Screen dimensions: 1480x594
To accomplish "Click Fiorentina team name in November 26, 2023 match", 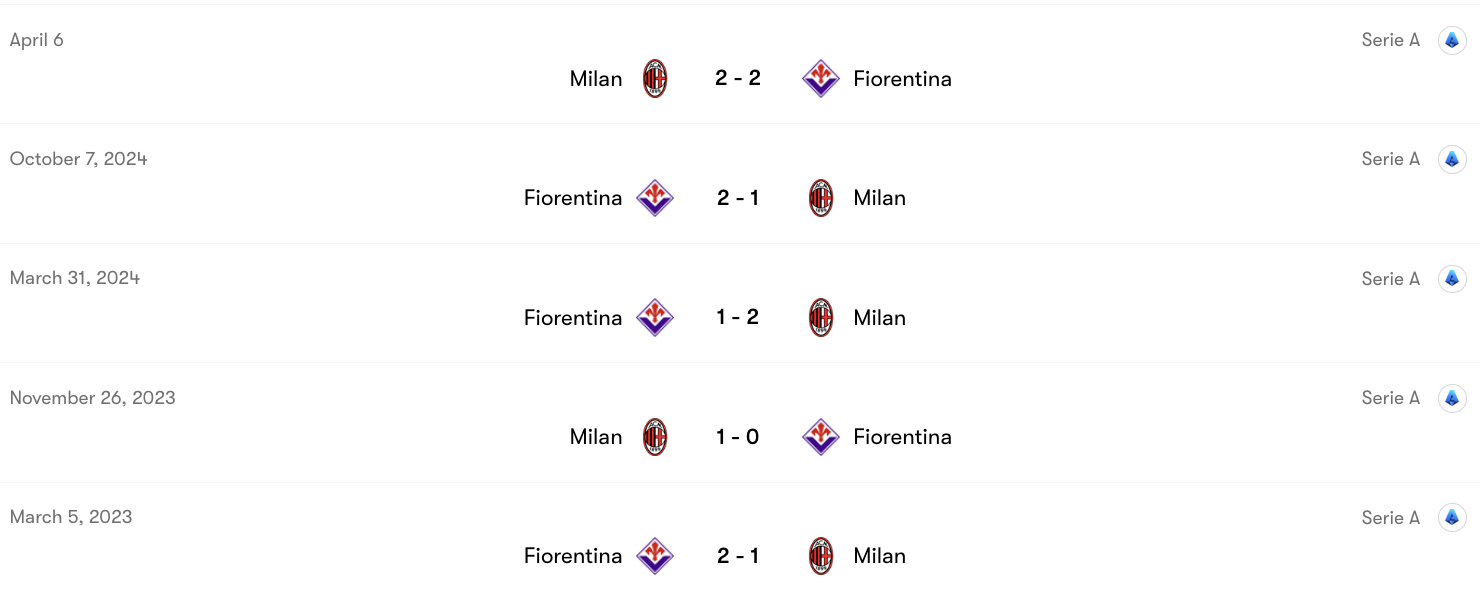I will (902, 437).
